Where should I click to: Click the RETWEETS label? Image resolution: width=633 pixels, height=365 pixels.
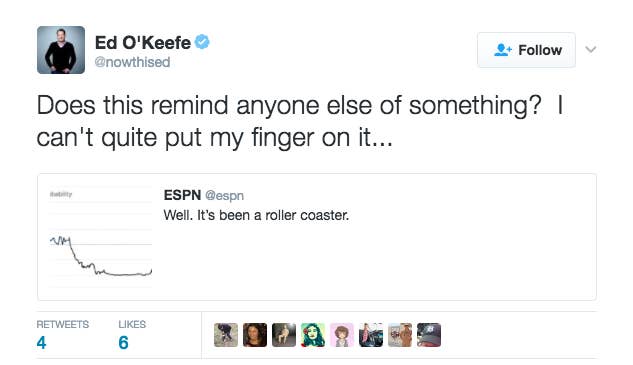[x=63, y=324]
